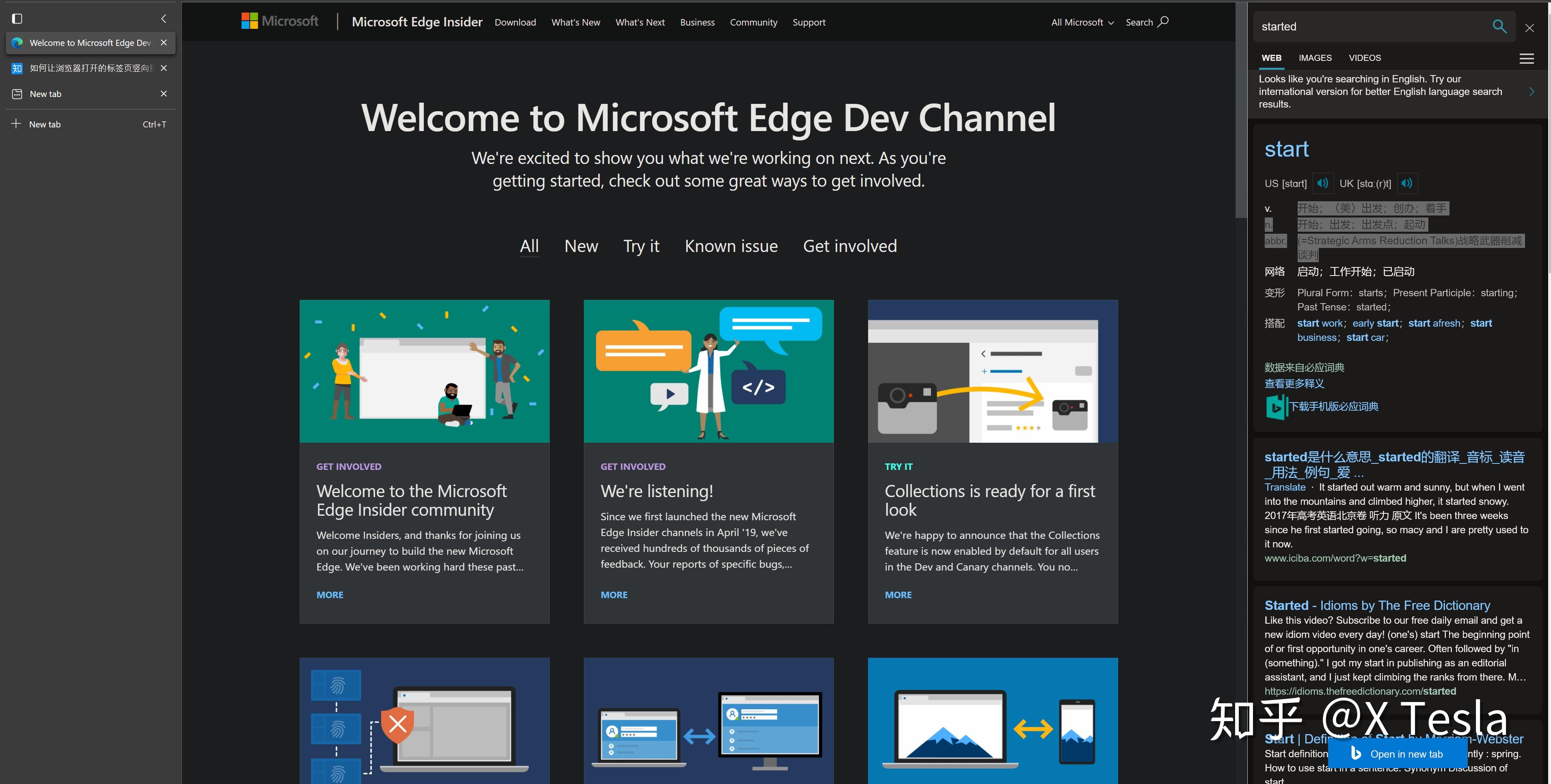1551x784 pixels.
Task: Open the Microsoft Edge Insider home link
Action: (417, 22)
